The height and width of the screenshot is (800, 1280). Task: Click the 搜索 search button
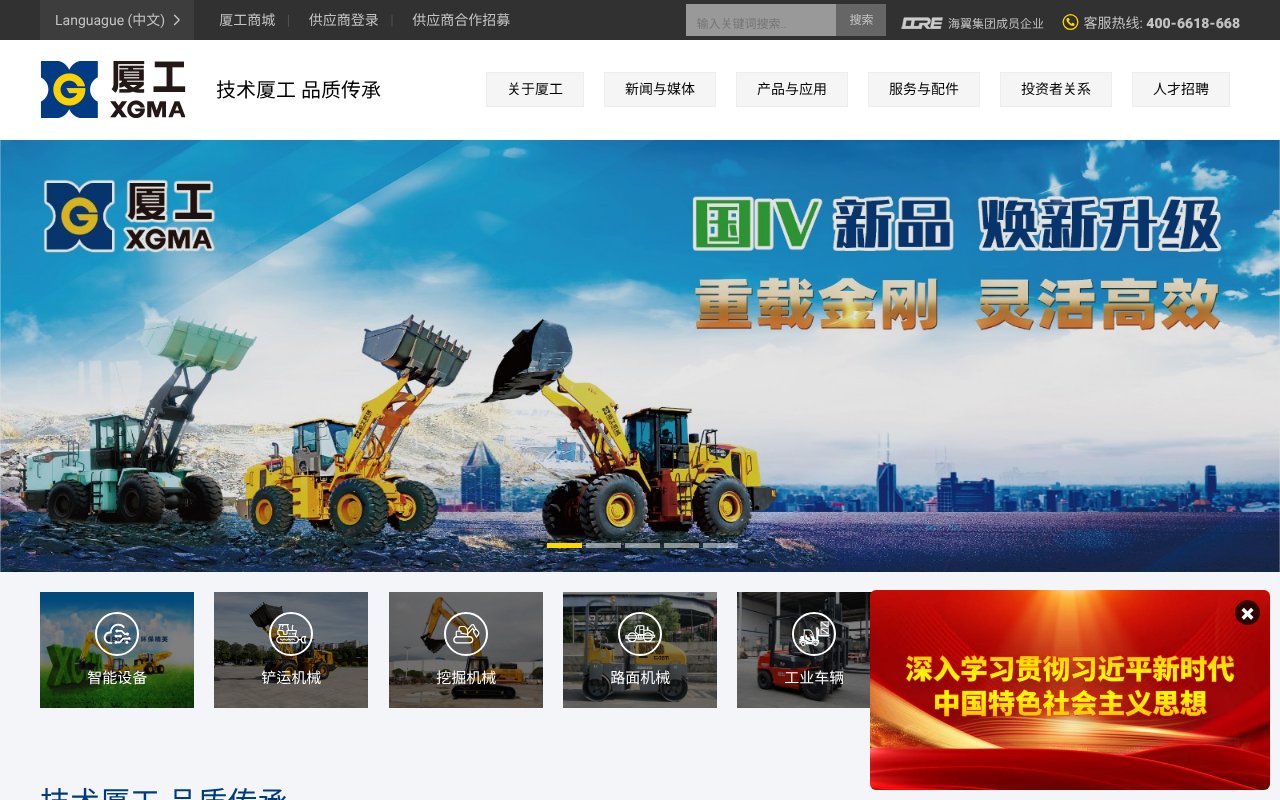(x=861, y=20)
